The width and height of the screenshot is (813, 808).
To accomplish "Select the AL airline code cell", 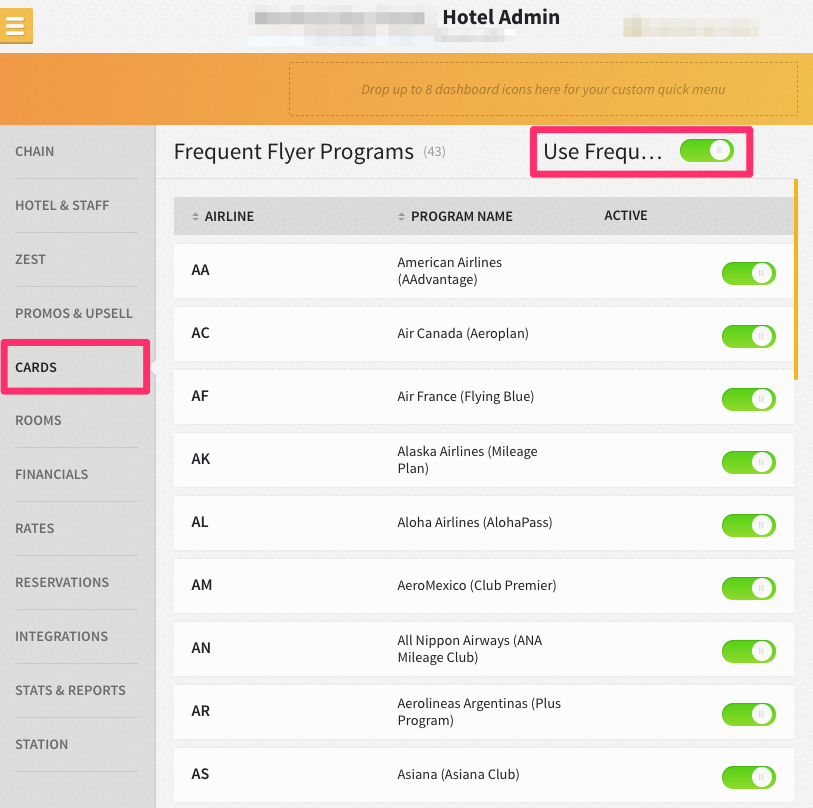I will [200, 522].
